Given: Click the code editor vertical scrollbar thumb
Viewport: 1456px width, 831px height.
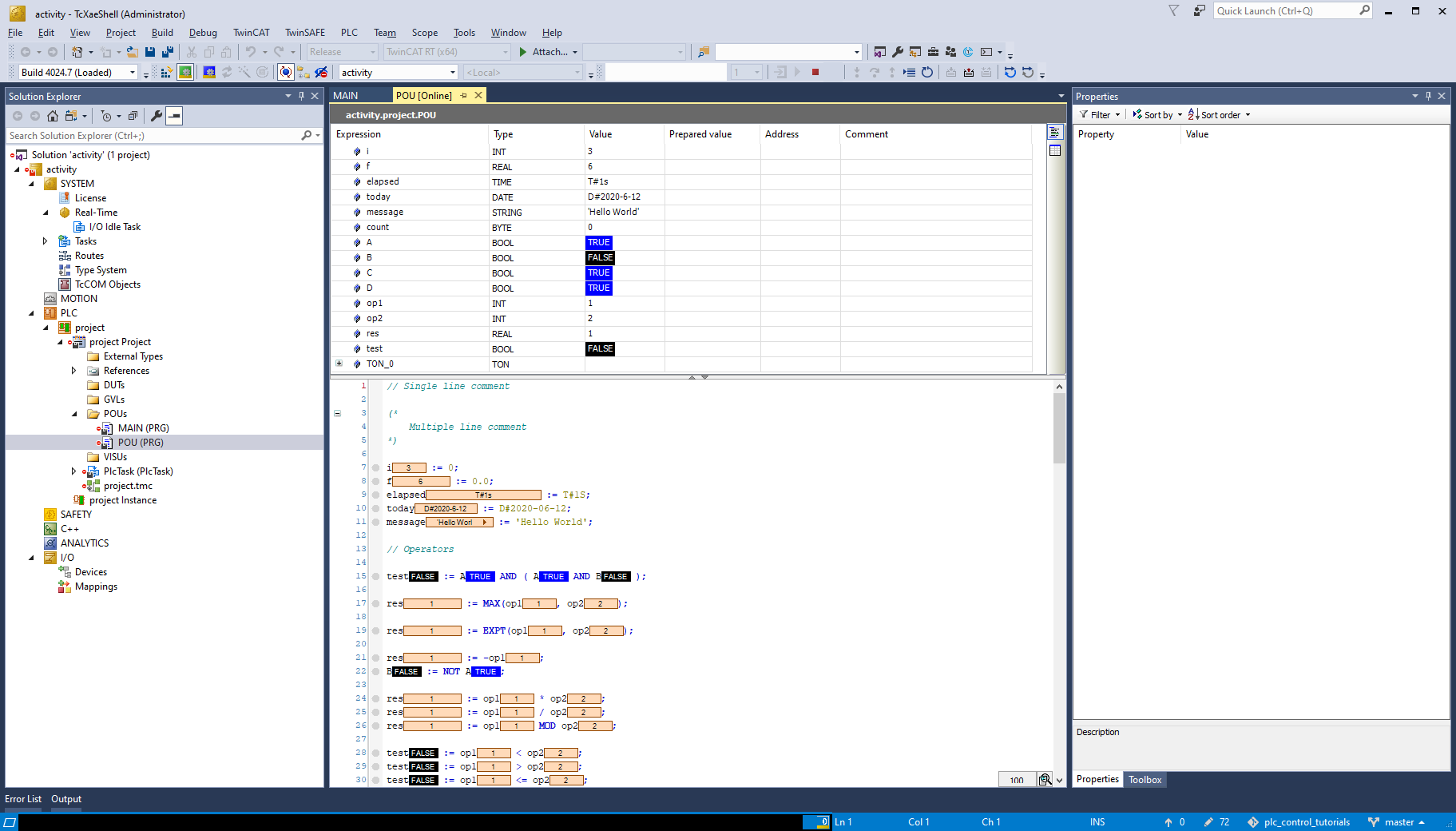Looking at the screenshot, I should tap(1059, 427).
